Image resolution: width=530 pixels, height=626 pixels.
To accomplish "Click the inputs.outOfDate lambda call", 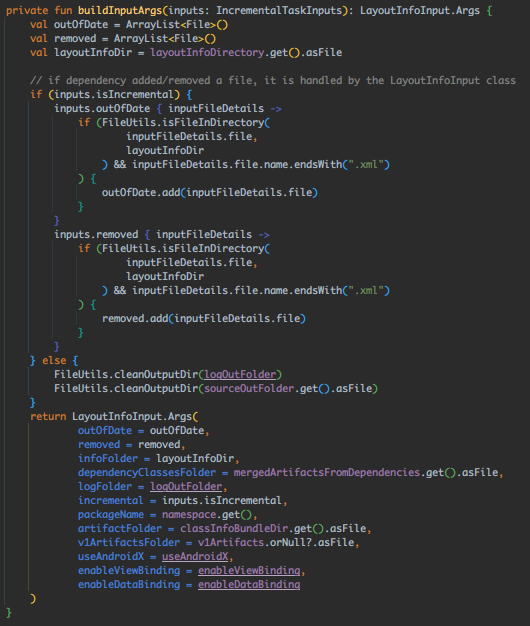I will point(102,109).
